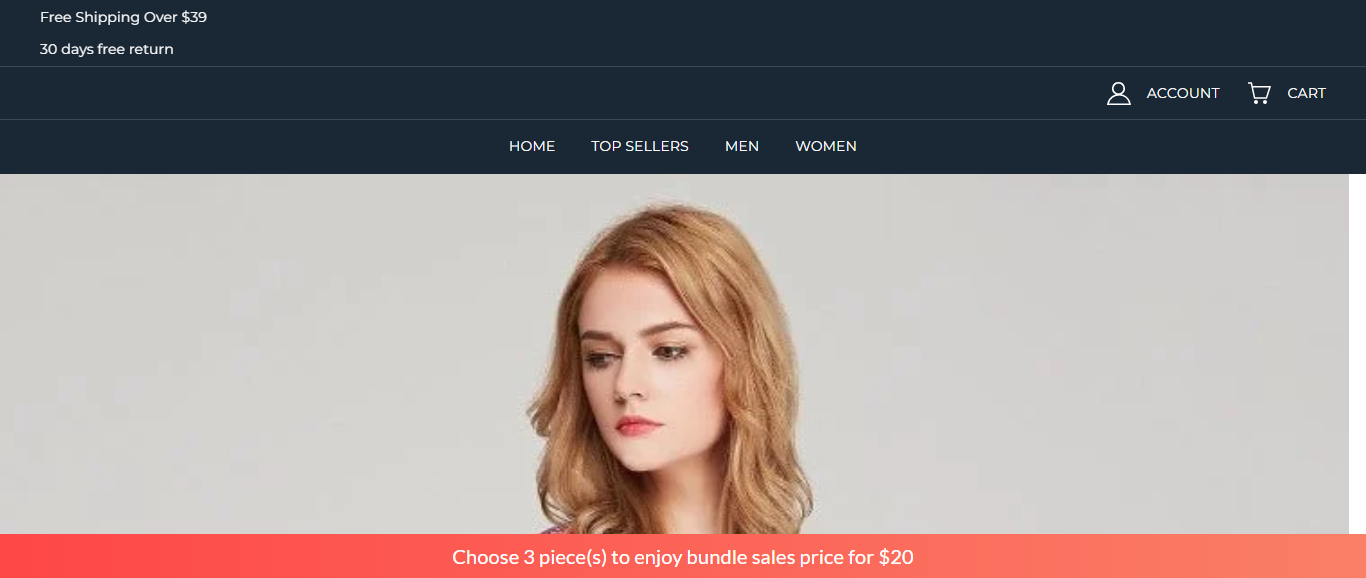The image size is (1366, 578).
Task: Click the shopping cart icon
Action: (x=1259, y=93)
